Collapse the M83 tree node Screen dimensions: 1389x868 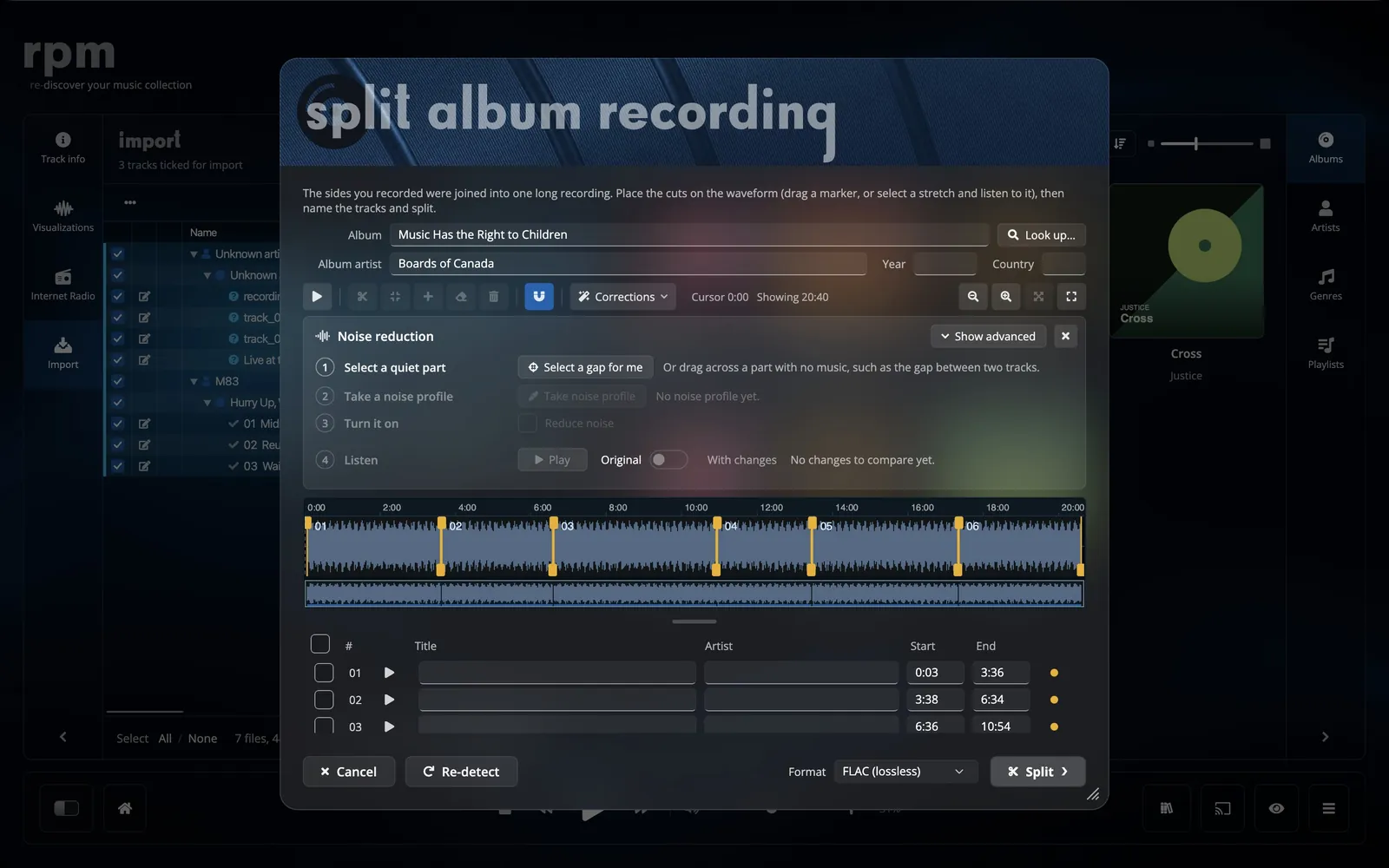pyautogui.click(x=194, y=381)
